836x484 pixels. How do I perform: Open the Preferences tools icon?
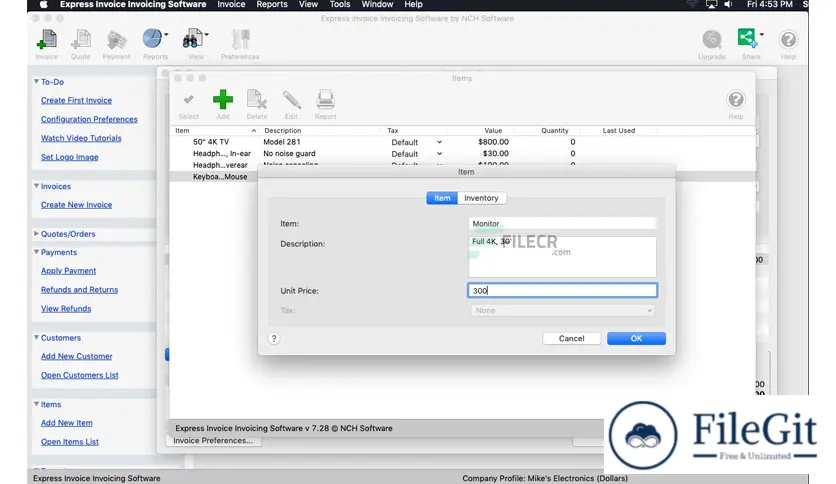pyautogui.click(x=240, y=40)
